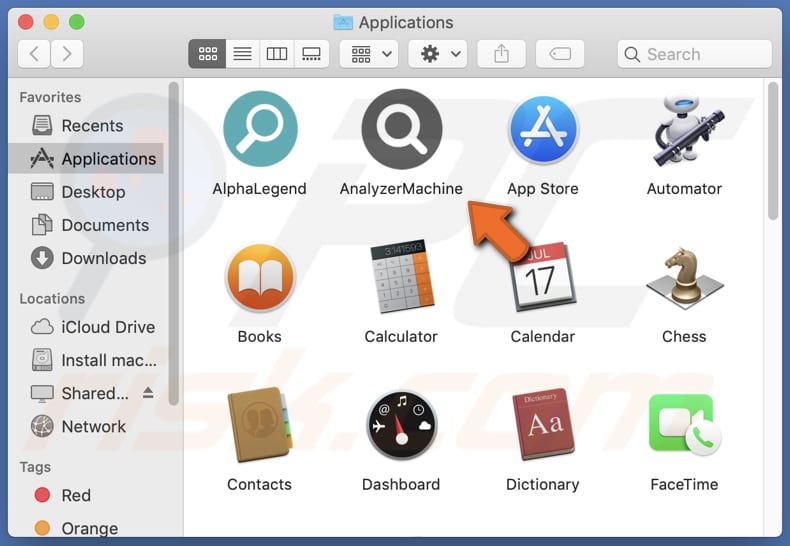This screenshot has height=546, width=790.
Task: Click the Edit Tags toolbar button
Action: 560,54
